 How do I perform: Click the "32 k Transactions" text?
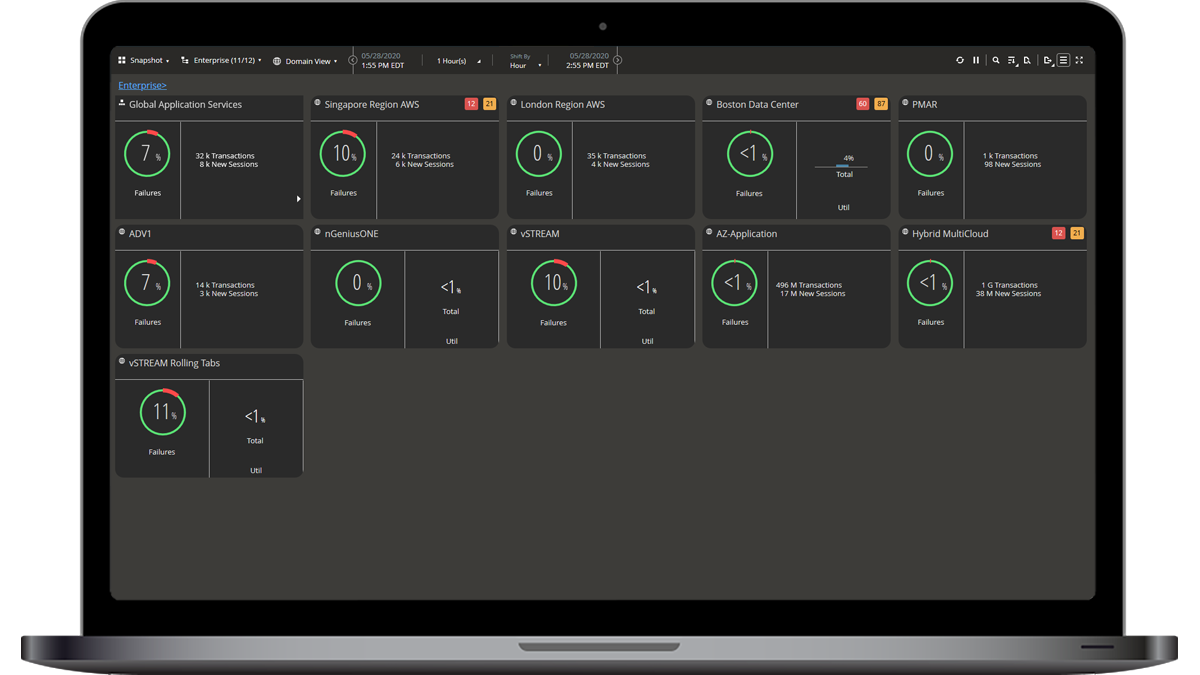pyautogui.click(x=225, y=156)
